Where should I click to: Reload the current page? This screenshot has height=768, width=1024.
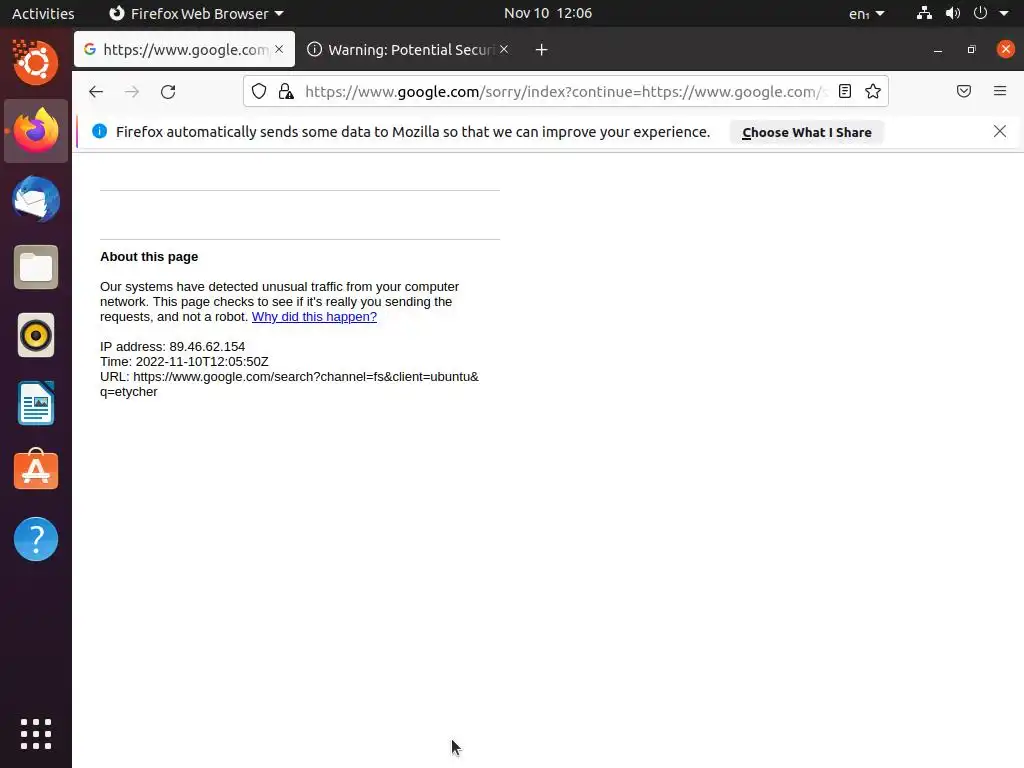(168, 91)
